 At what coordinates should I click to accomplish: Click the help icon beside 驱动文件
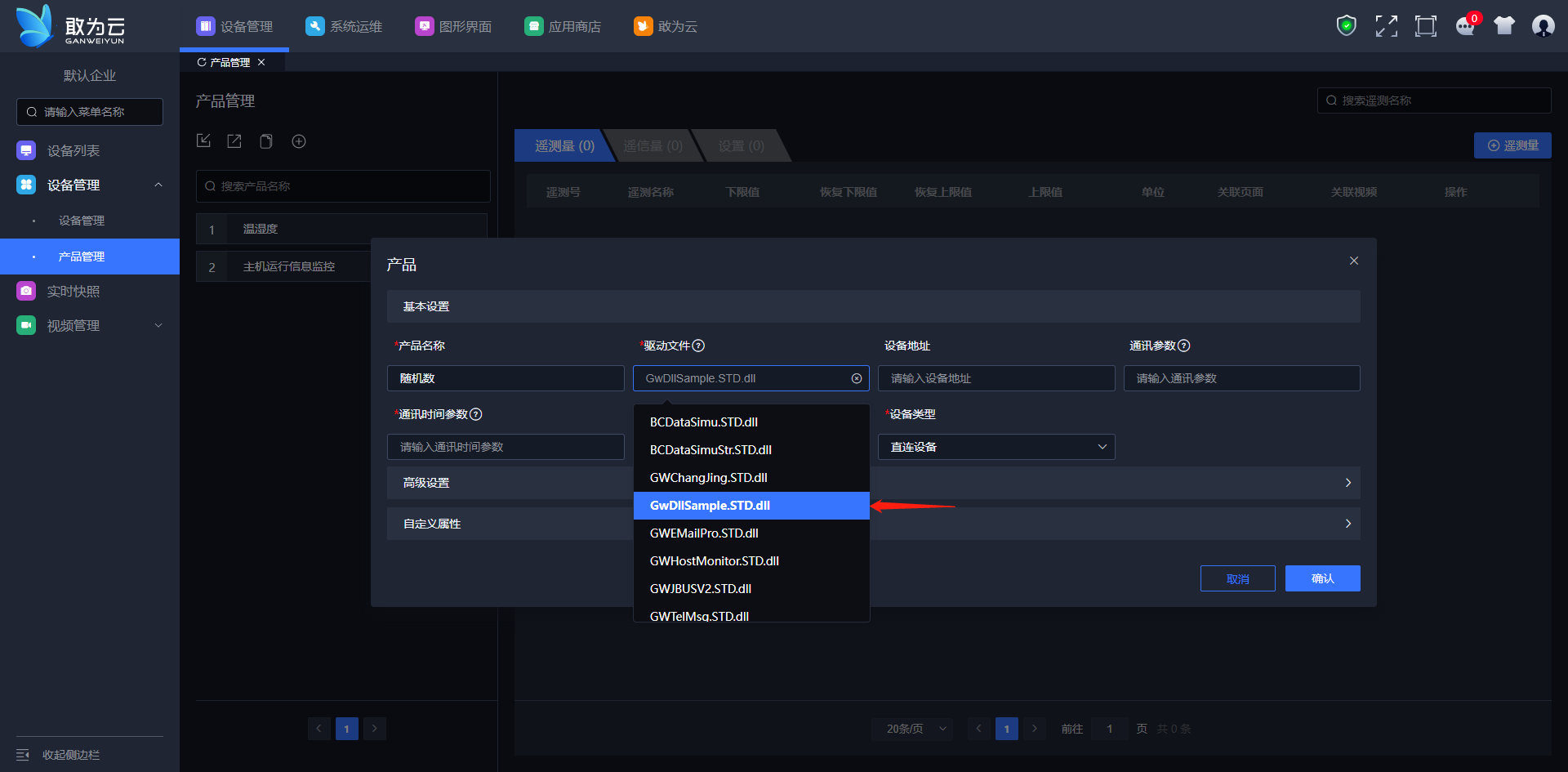(698, 346)
